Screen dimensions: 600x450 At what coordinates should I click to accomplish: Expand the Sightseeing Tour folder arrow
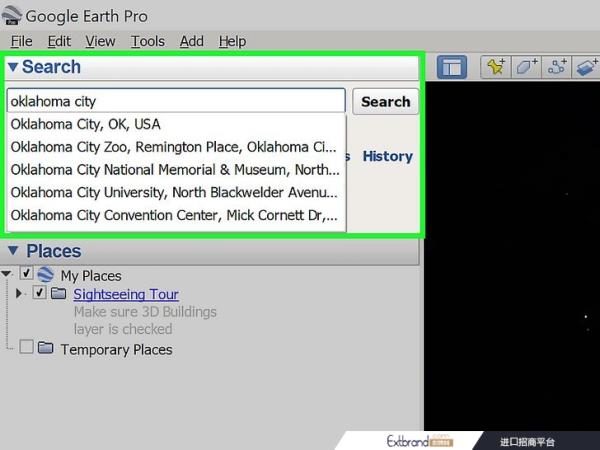coord(19,293)
